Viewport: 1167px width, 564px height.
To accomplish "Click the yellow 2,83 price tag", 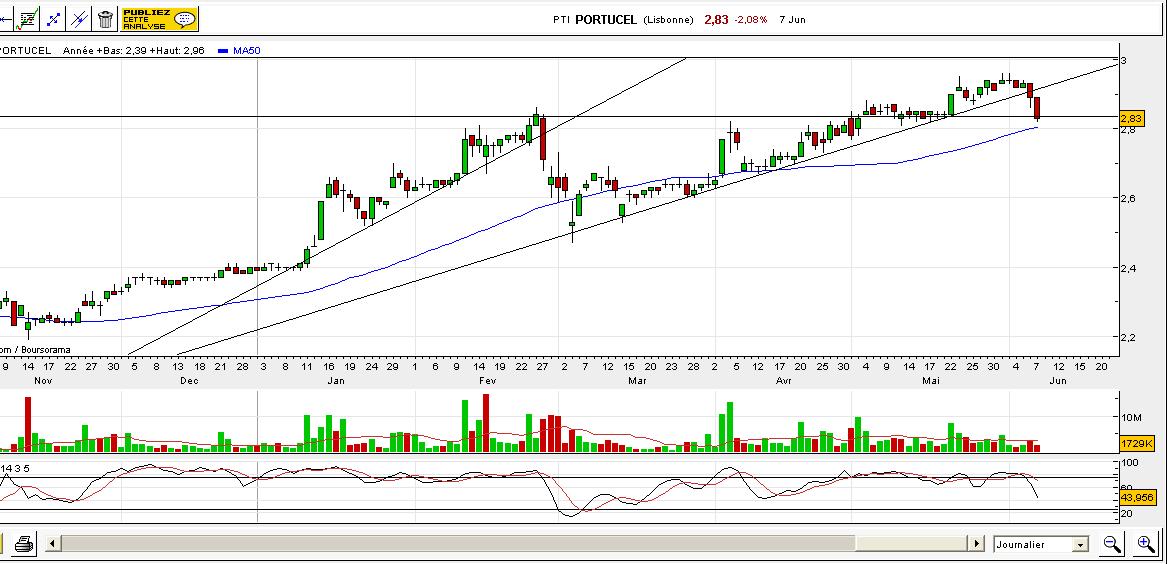I will (x=1131, y=119).
